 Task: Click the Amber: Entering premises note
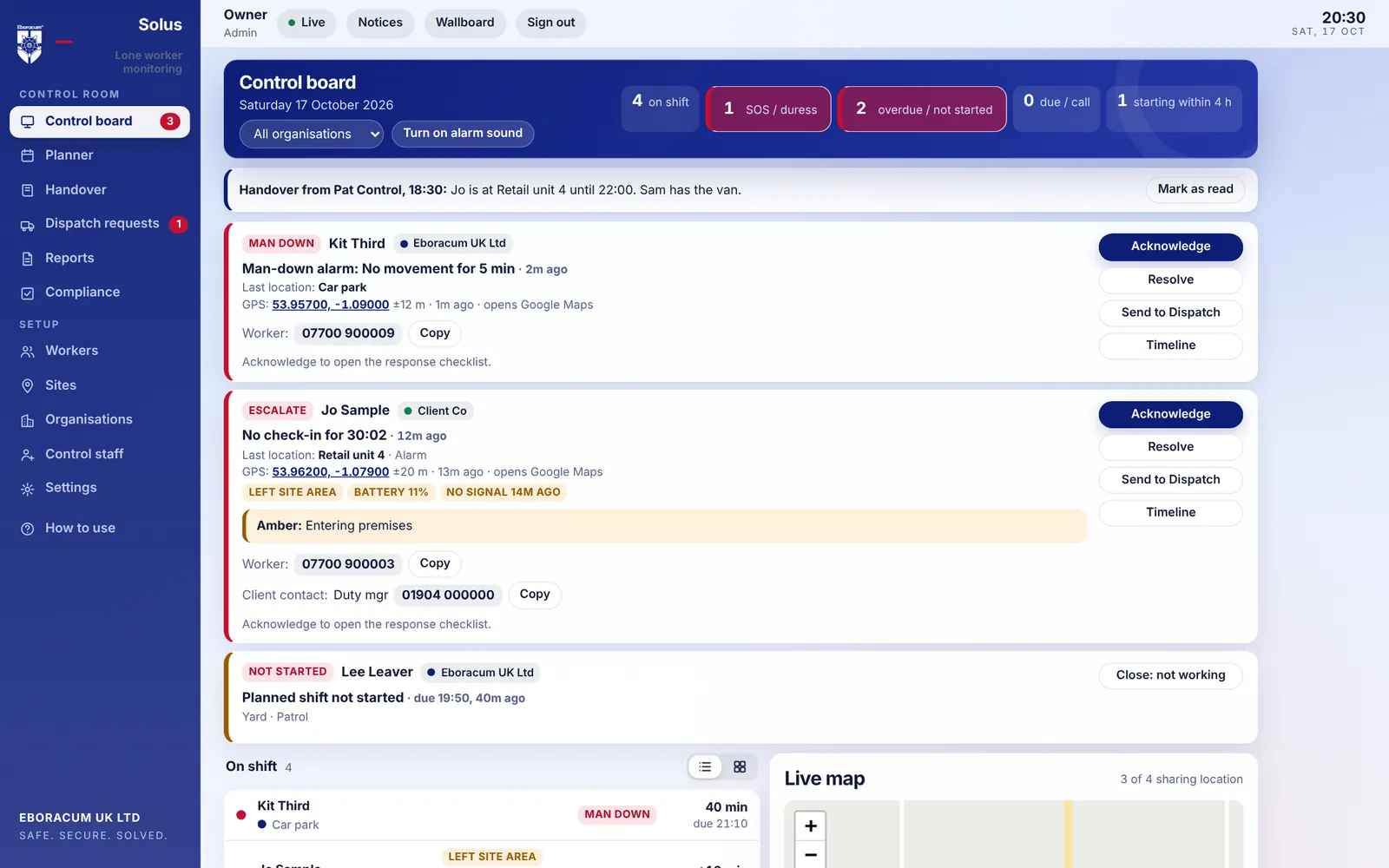pos(665,526)
